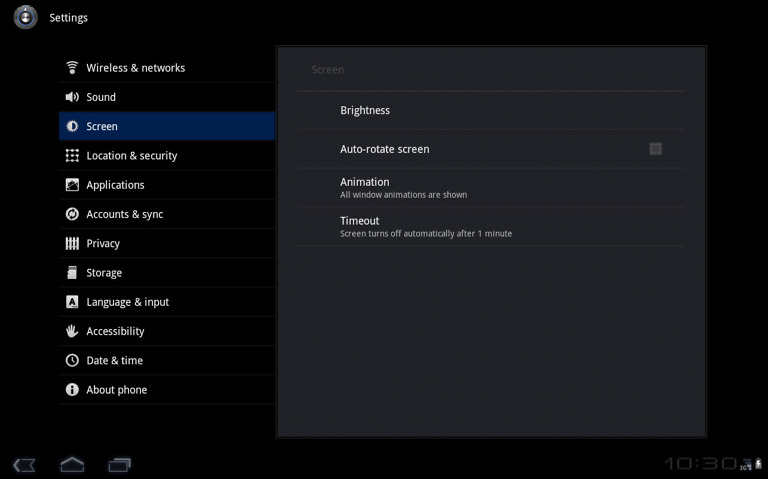
Task: Click the Privacy icon in sidebar
Action: click(x=72, y=243)
